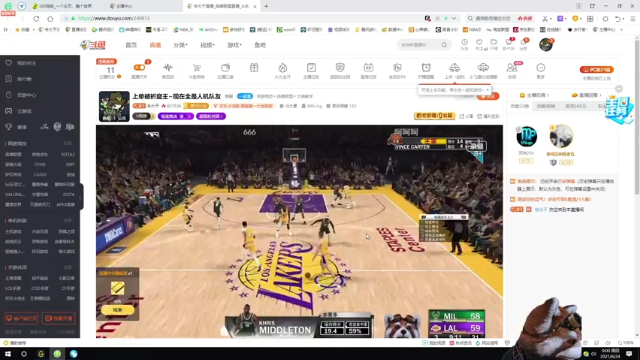
Task: Click the search magnifier icon
Action: (444, 45)
